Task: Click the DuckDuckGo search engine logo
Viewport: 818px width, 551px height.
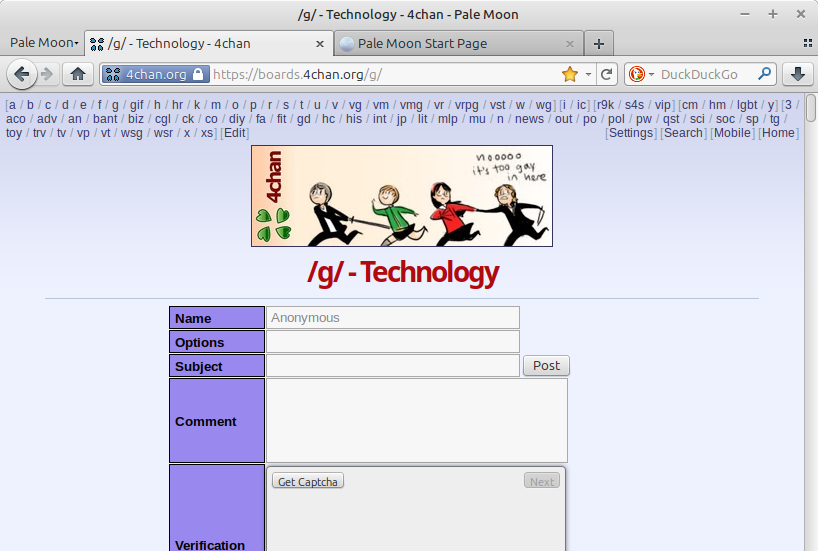Action: click(636, 74)
